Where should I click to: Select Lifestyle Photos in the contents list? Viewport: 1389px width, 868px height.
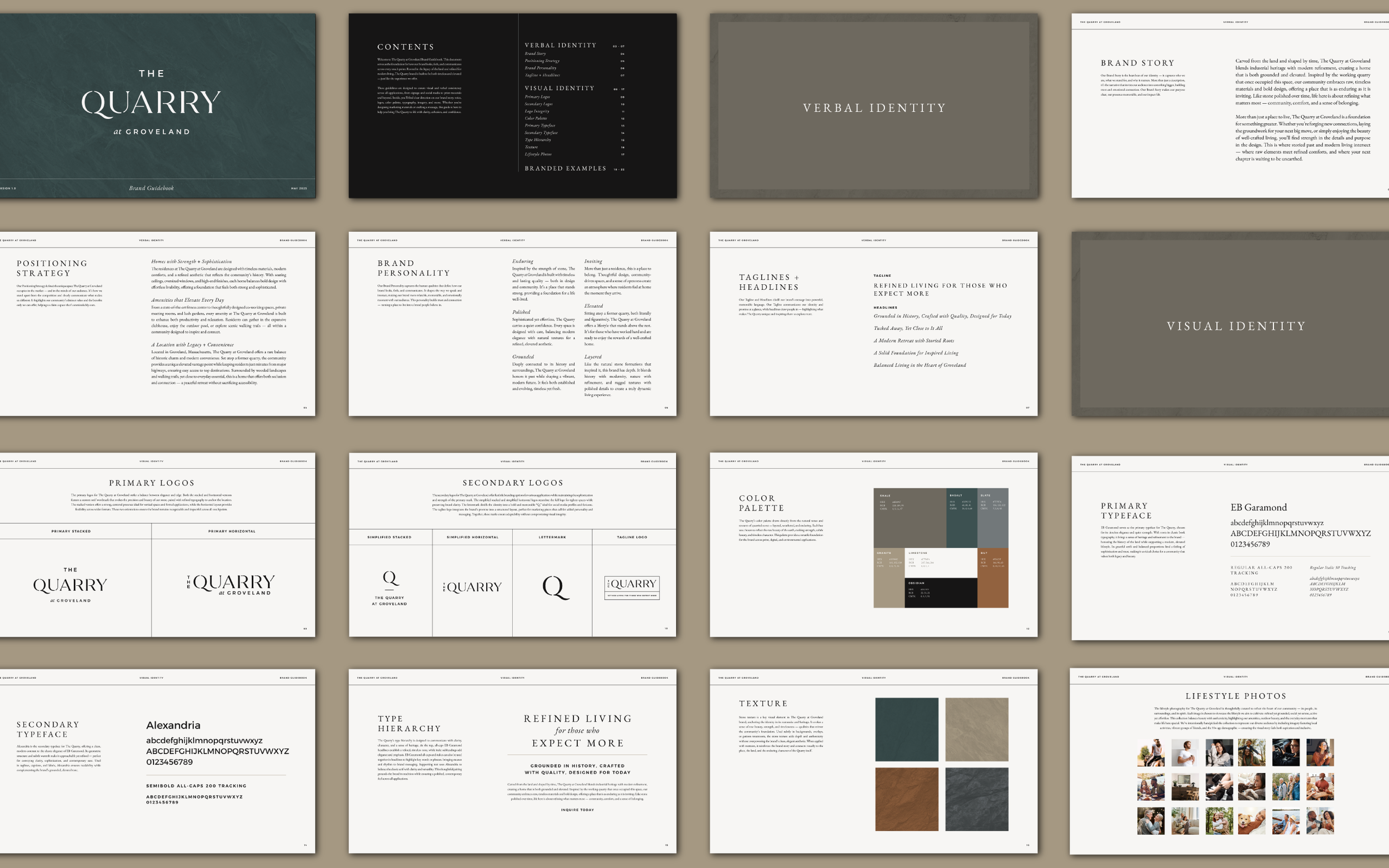538,154
